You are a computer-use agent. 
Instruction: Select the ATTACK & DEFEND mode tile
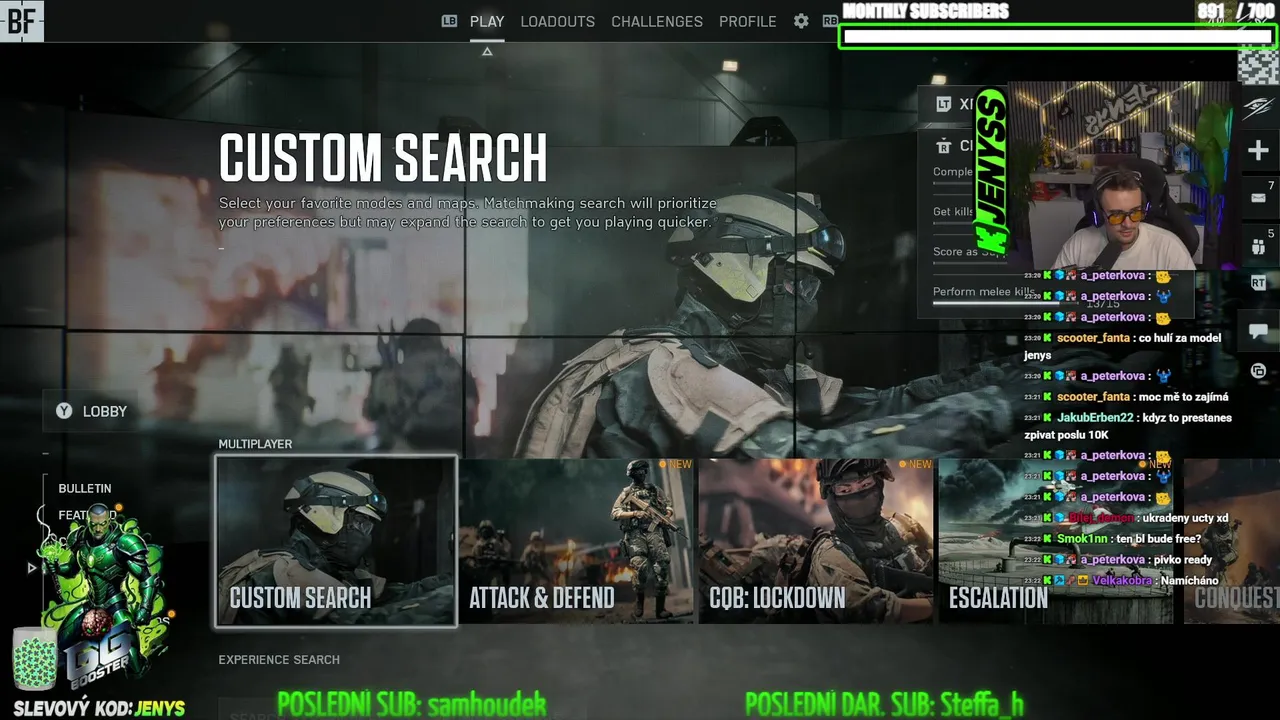pyautogui.click(x=576, y=541)
